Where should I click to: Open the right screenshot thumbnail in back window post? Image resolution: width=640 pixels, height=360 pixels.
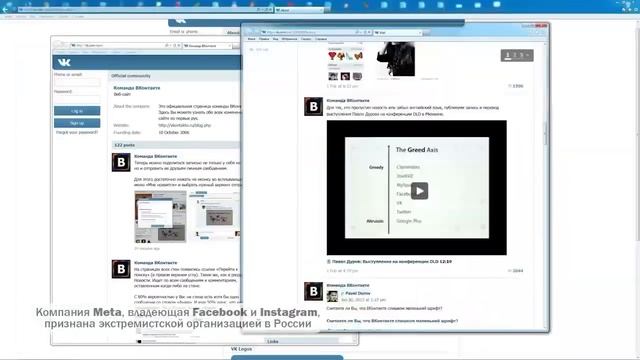pyautogui.click(x=214, y=216)
